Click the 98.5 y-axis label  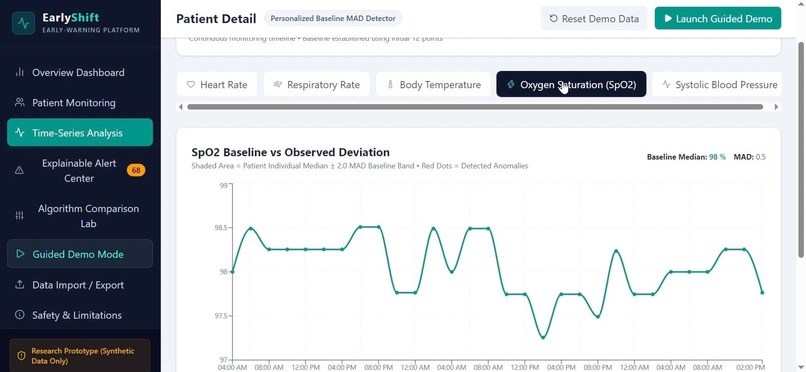pyautogui.click(x=220, y=228)
